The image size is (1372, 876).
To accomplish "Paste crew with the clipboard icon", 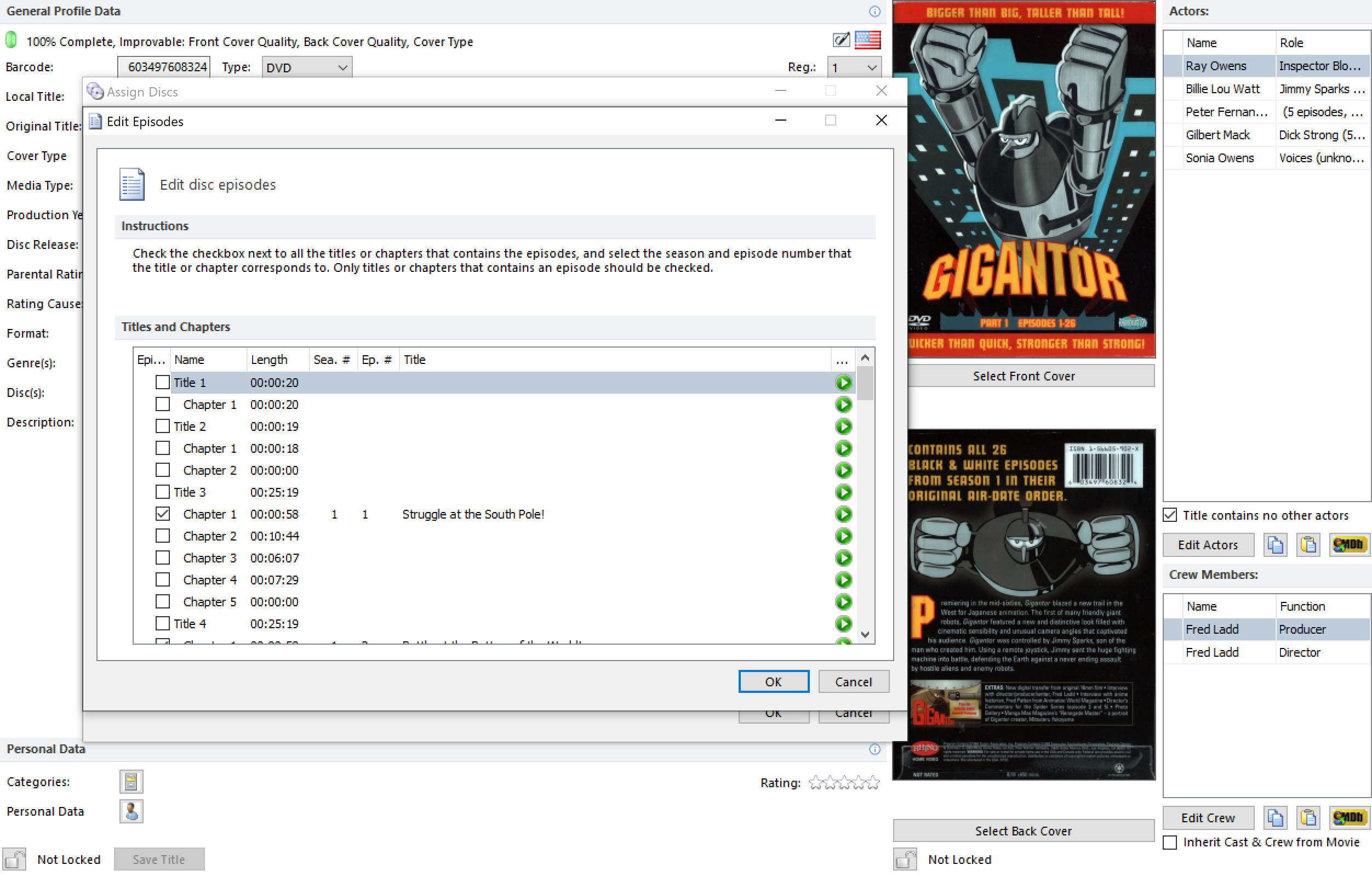I will [1308, 818].
